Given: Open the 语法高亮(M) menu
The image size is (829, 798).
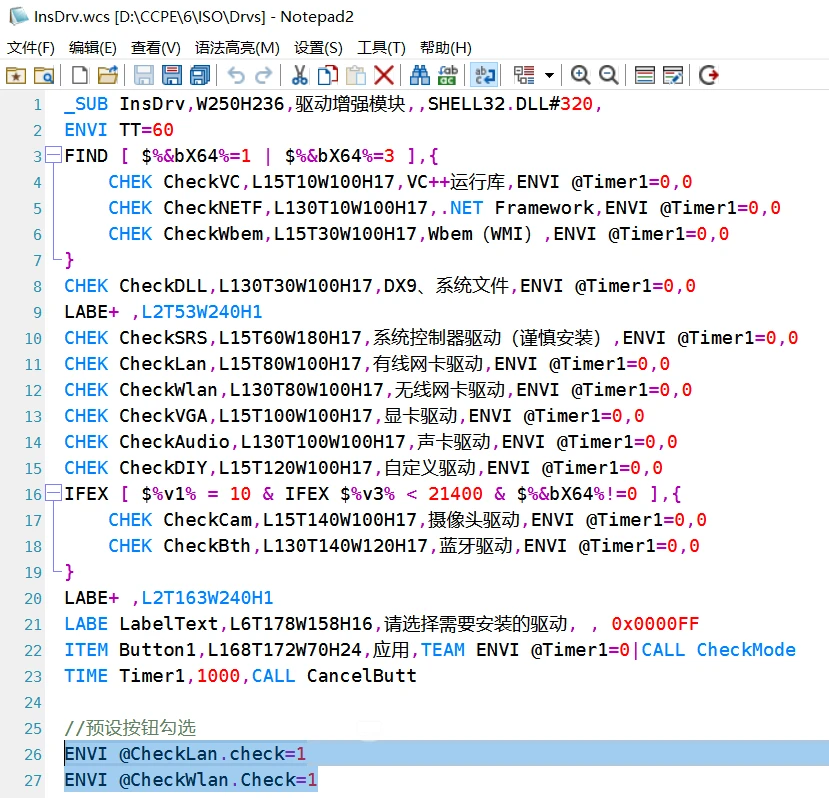Looking at the screenshot, I should 237,48.
